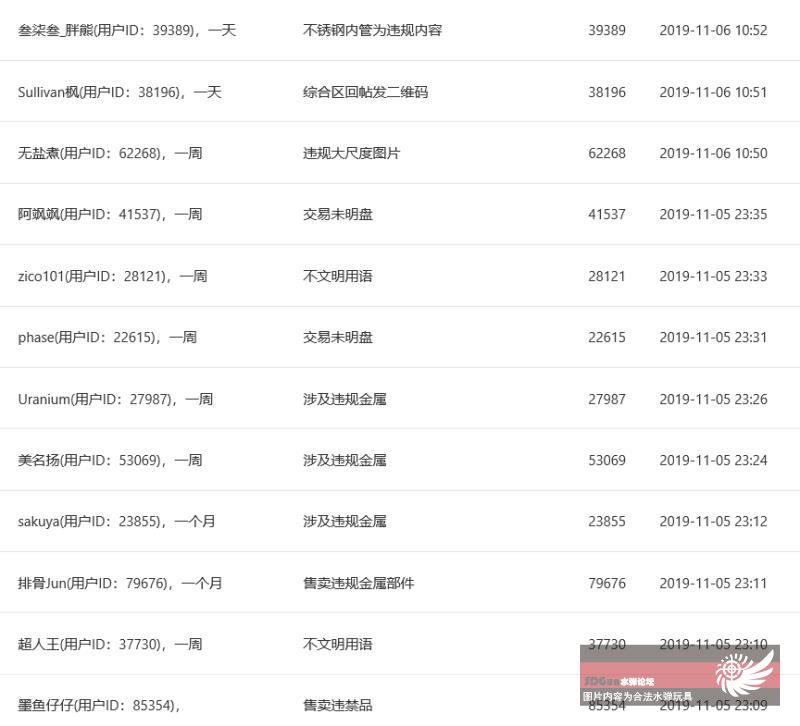Viewport: 800px width, 726px height.
Task: Click ID cell 39389
Action: (607, 31)
